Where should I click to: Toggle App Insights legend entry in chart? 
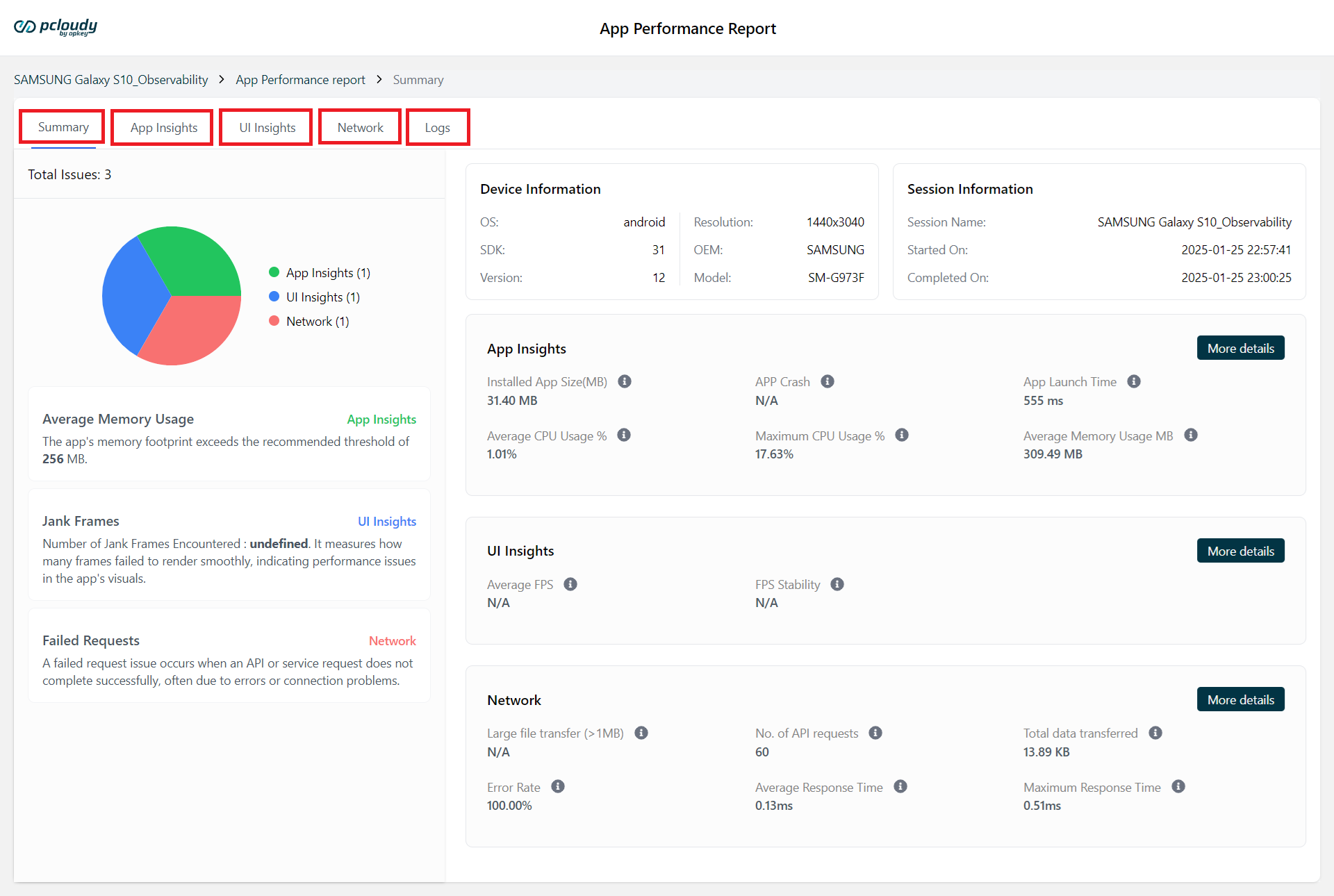(x=320, y=272)
